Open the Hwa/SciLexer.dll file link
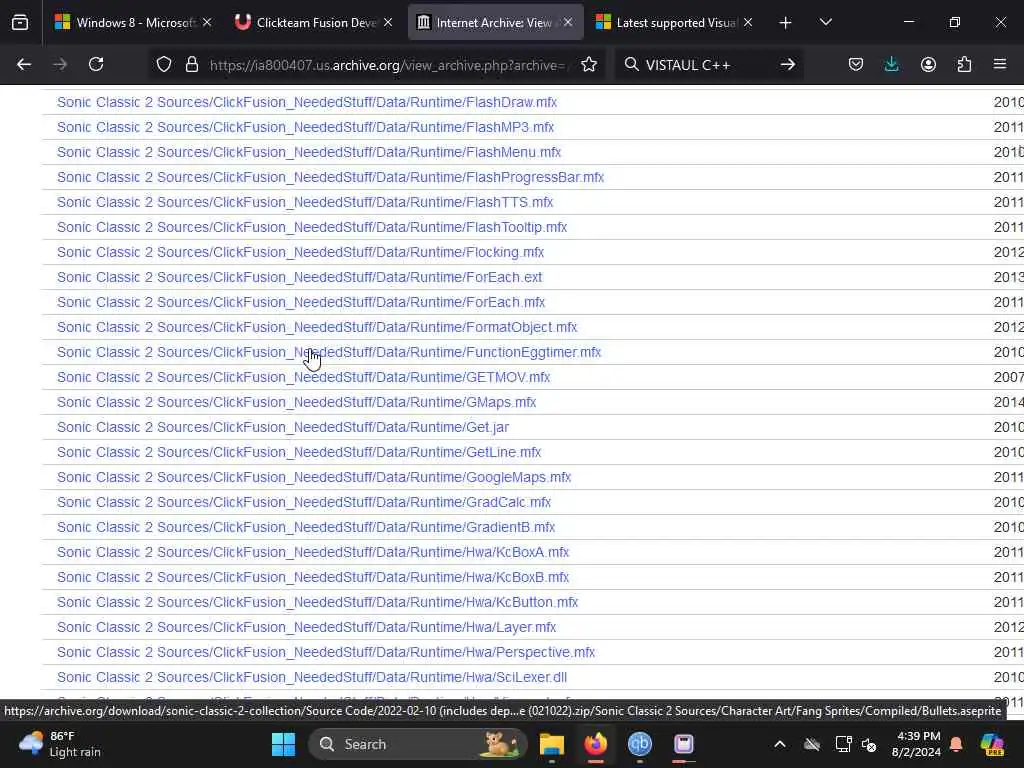Image resolution: width=1024 pixels, height=768 pixels. pyautogui.click(x=312, y=677)
